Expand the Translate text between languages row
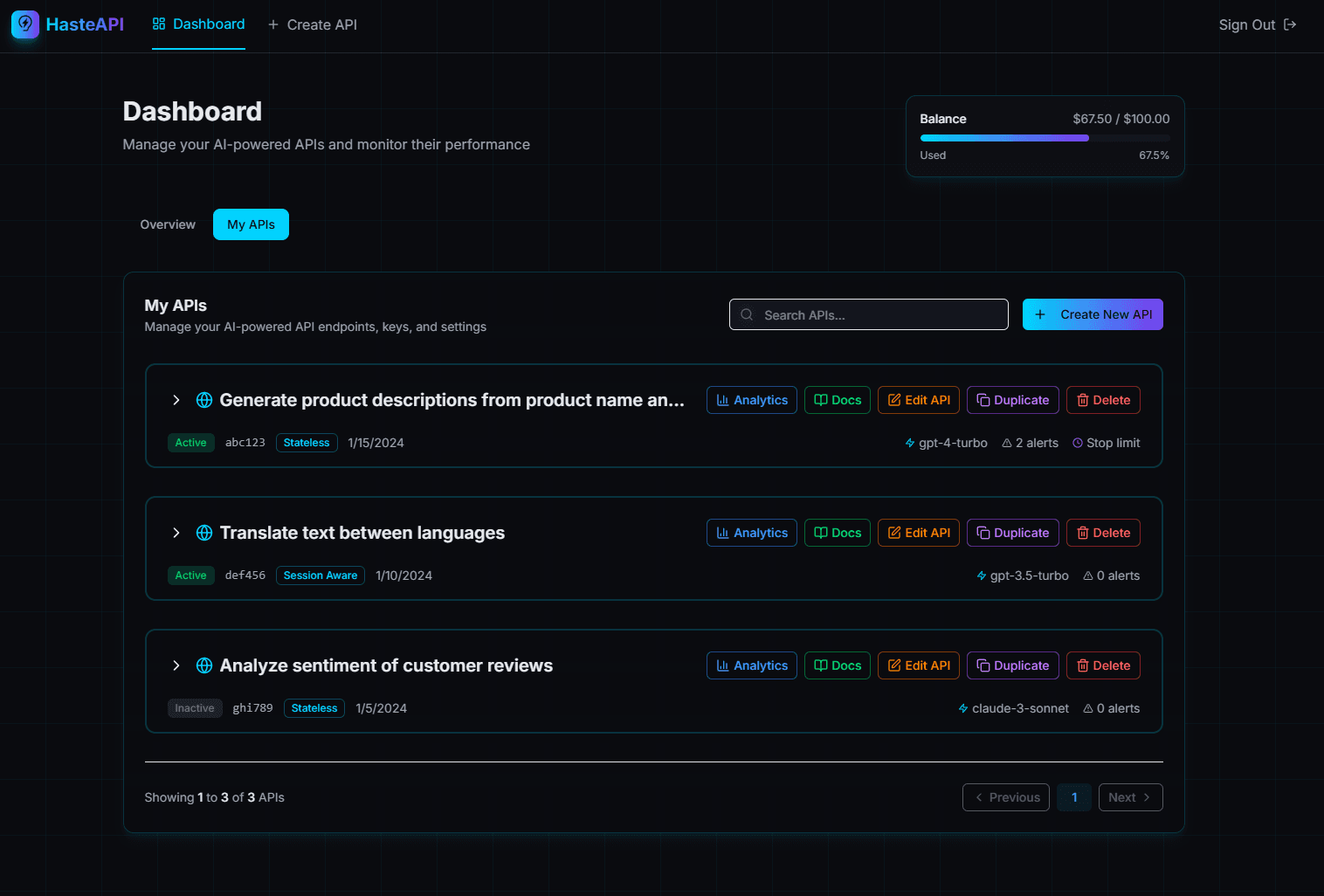1324x896 pixels. click(176, 533)
